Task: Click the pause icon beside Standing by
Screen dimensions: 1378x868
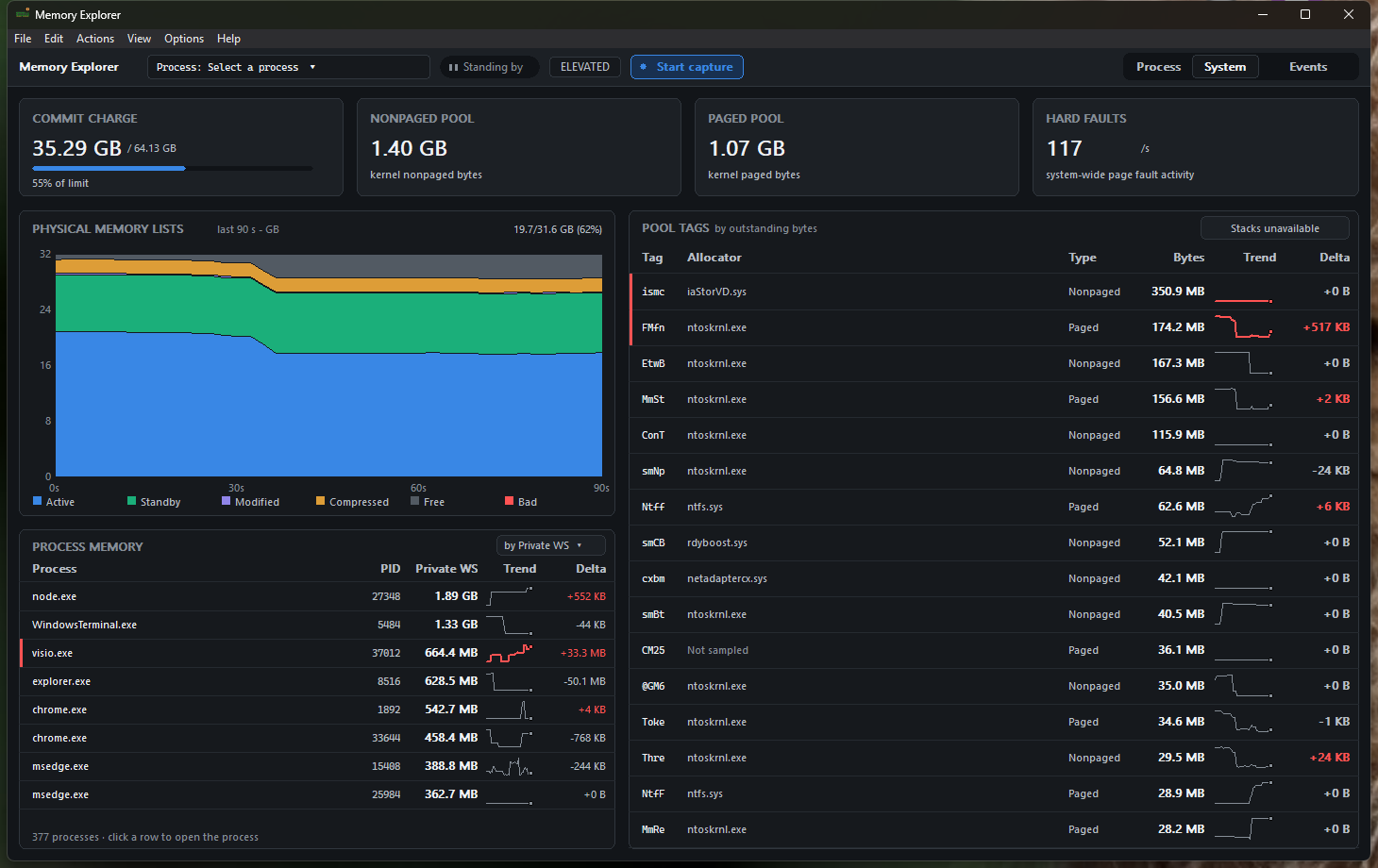Action: [x=453, y=67]
